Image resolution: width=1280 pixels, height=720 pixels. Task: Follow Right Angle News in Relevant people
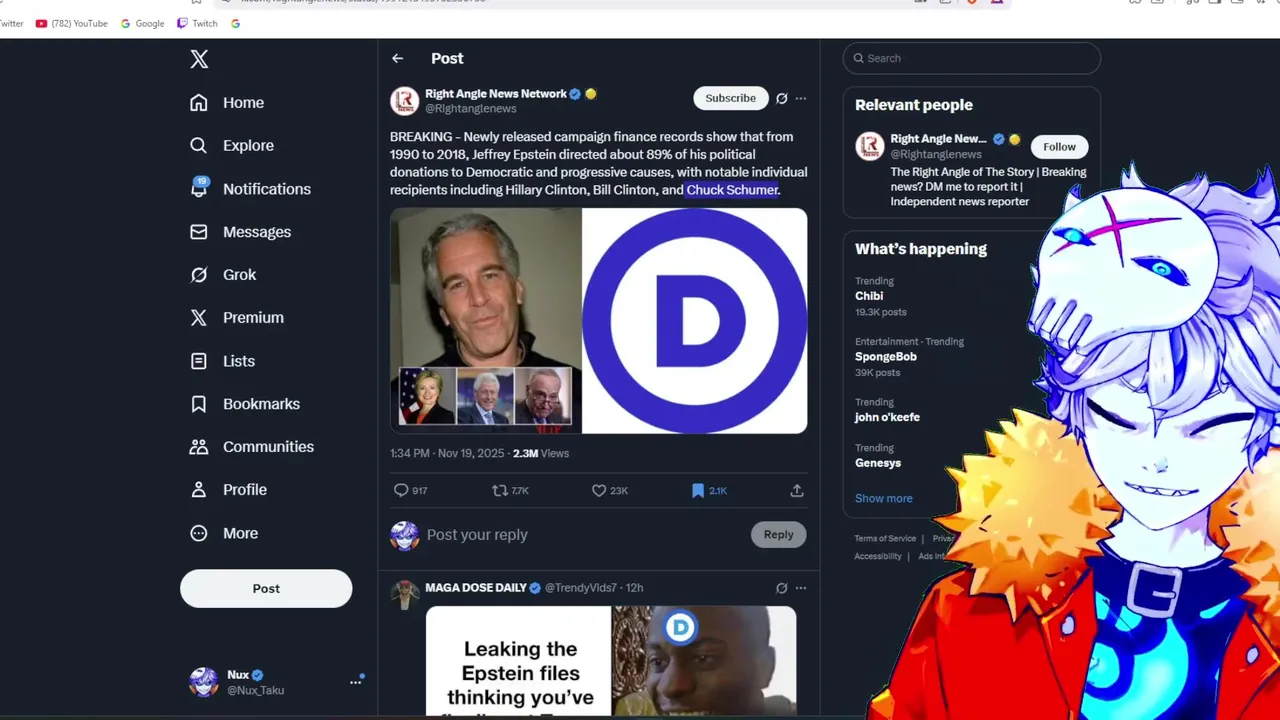coord(1059,147)
